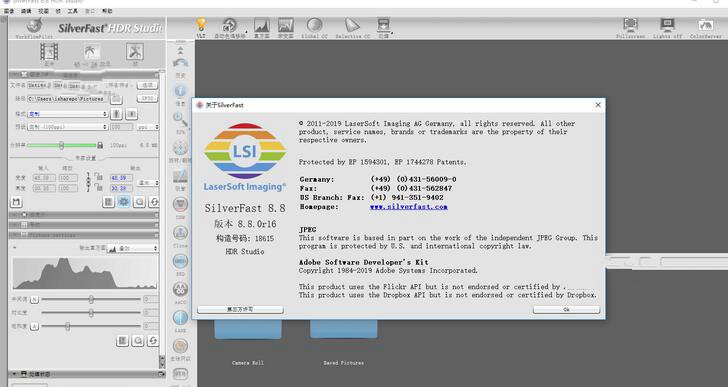This screenshot has width=728, height=387.
Task: Open the ppi unit dropdown
Action: 148,127
